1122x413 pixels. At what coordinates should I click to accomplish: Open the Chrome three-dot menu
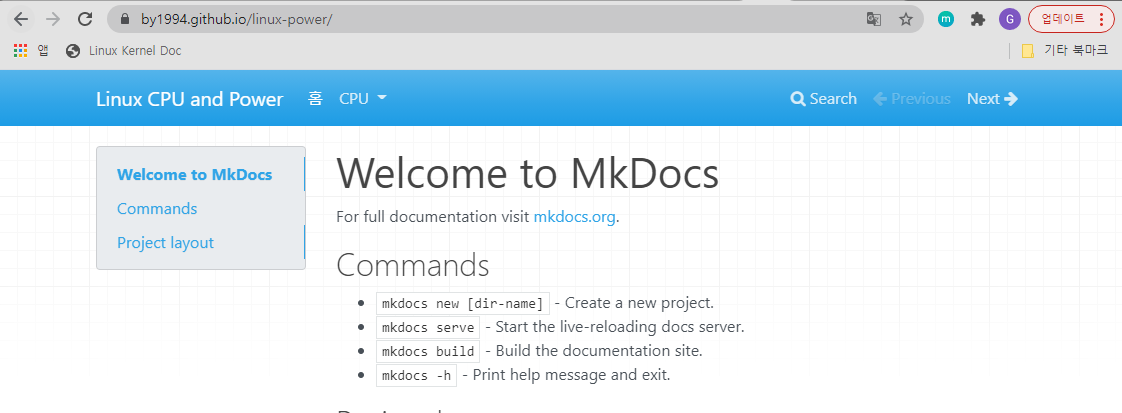(x=1101, y=19)
